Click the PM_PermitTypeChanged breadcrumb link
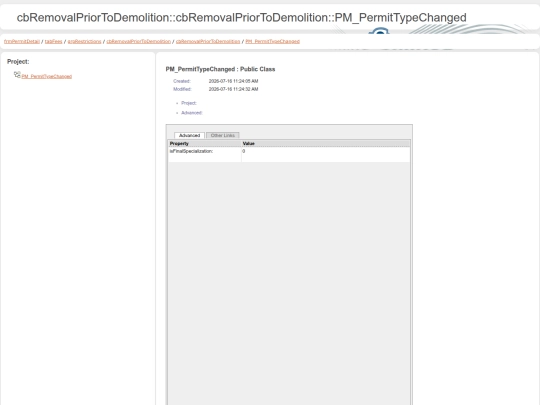The height and width of the screenshot is (405, 540). point(272,41)
